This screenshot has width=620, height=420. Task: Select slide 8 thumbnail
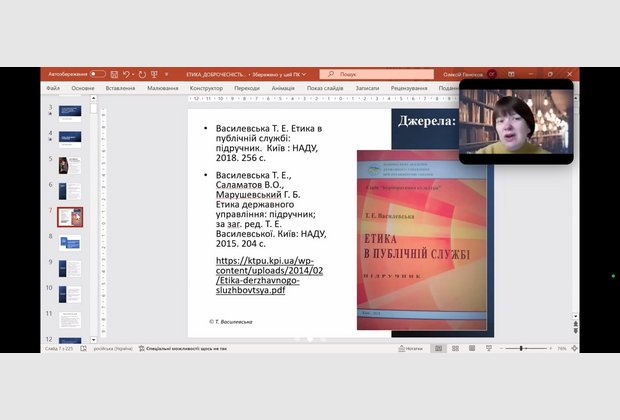point(70,242)
